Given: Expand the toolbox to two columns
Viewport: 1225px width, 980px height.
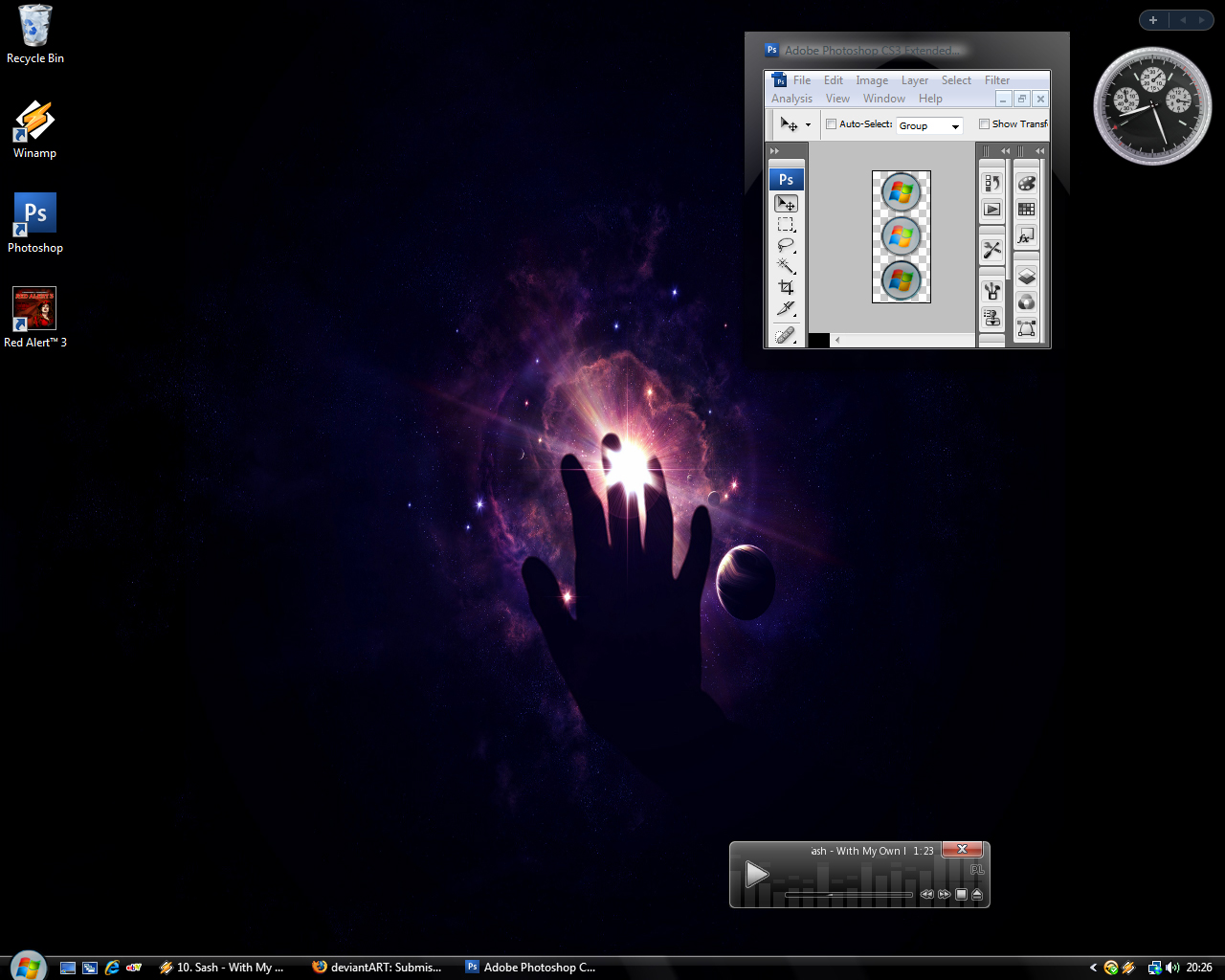Looking at the screenshot, I should 774,151.
